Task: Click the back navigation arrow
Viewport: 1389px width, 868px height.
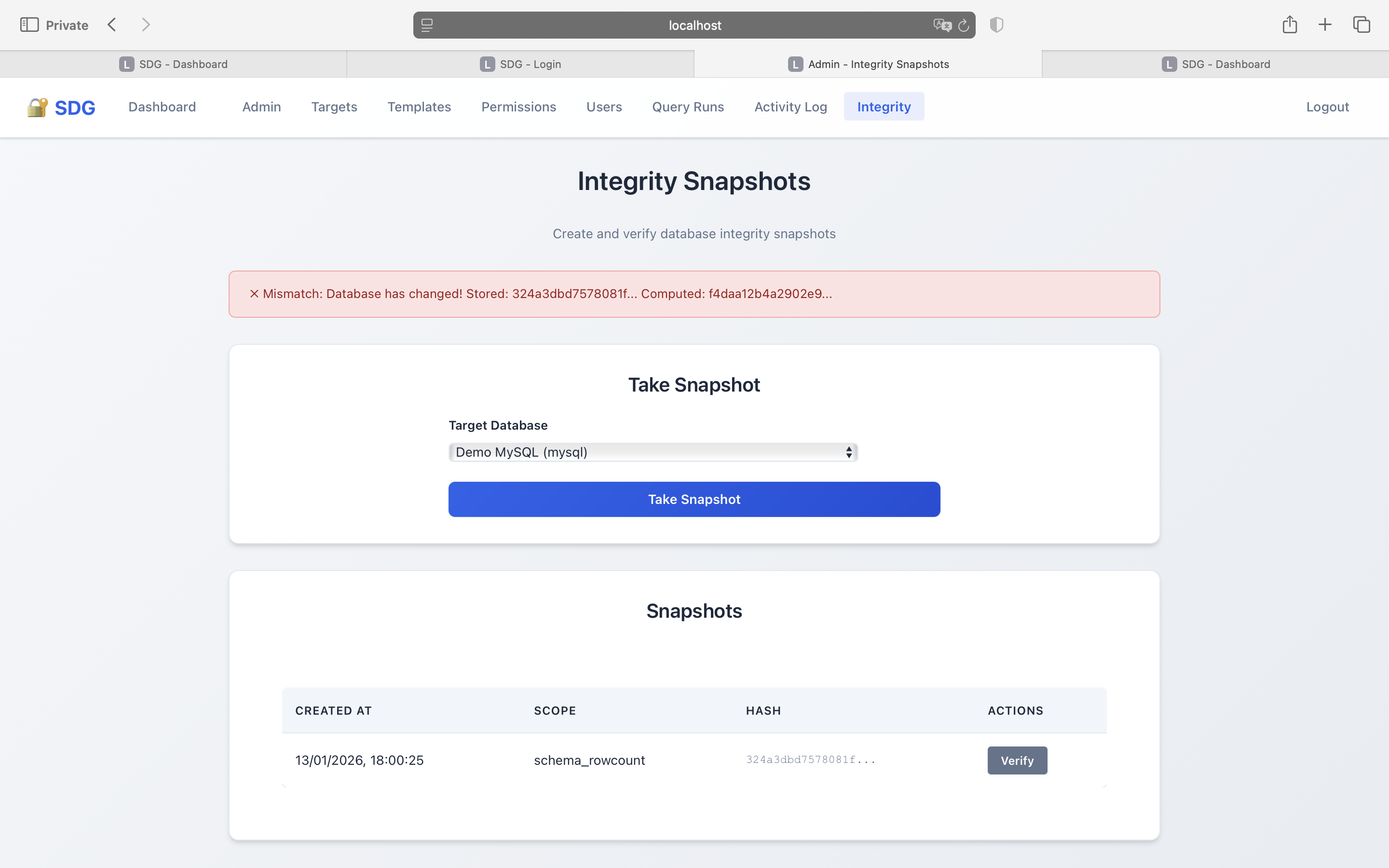Action: (x=112, y=24)
